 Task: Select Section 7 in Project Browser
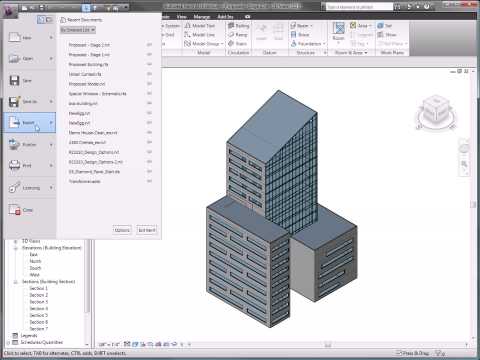pos(39,329)
